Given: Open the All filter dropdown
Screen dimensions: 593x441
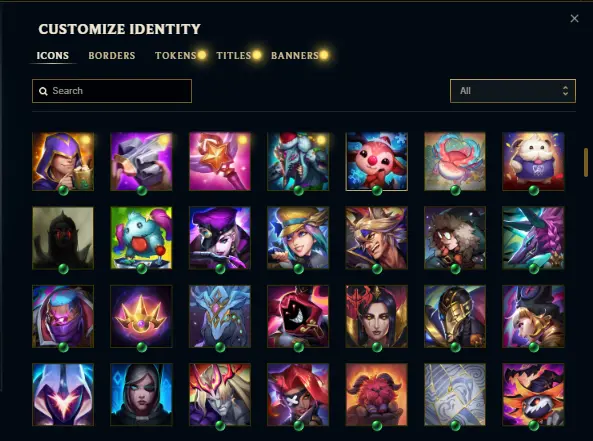Looking at the screenshot, I should click(x=513, y=91).
